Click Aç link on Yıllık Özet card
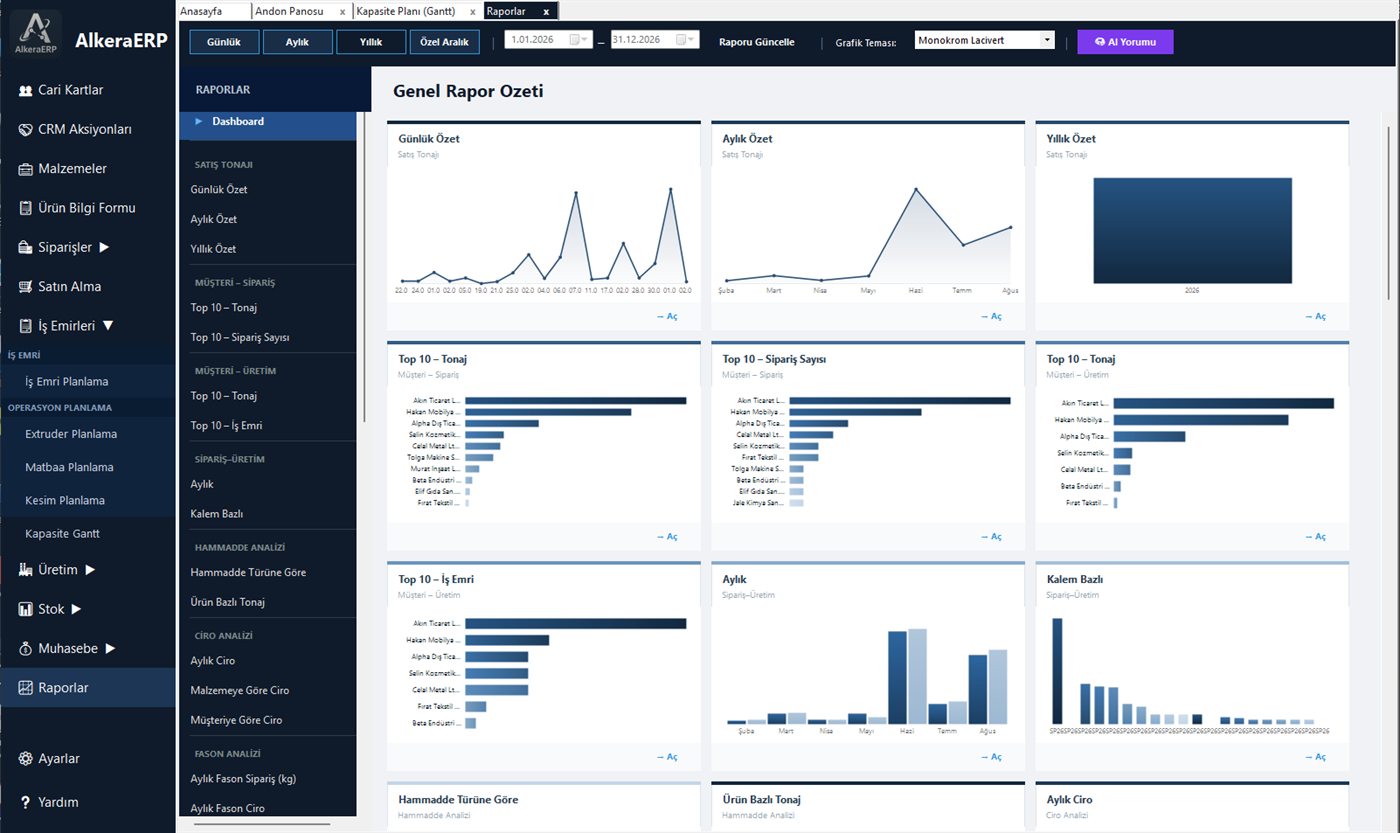 pos(1315,316)
